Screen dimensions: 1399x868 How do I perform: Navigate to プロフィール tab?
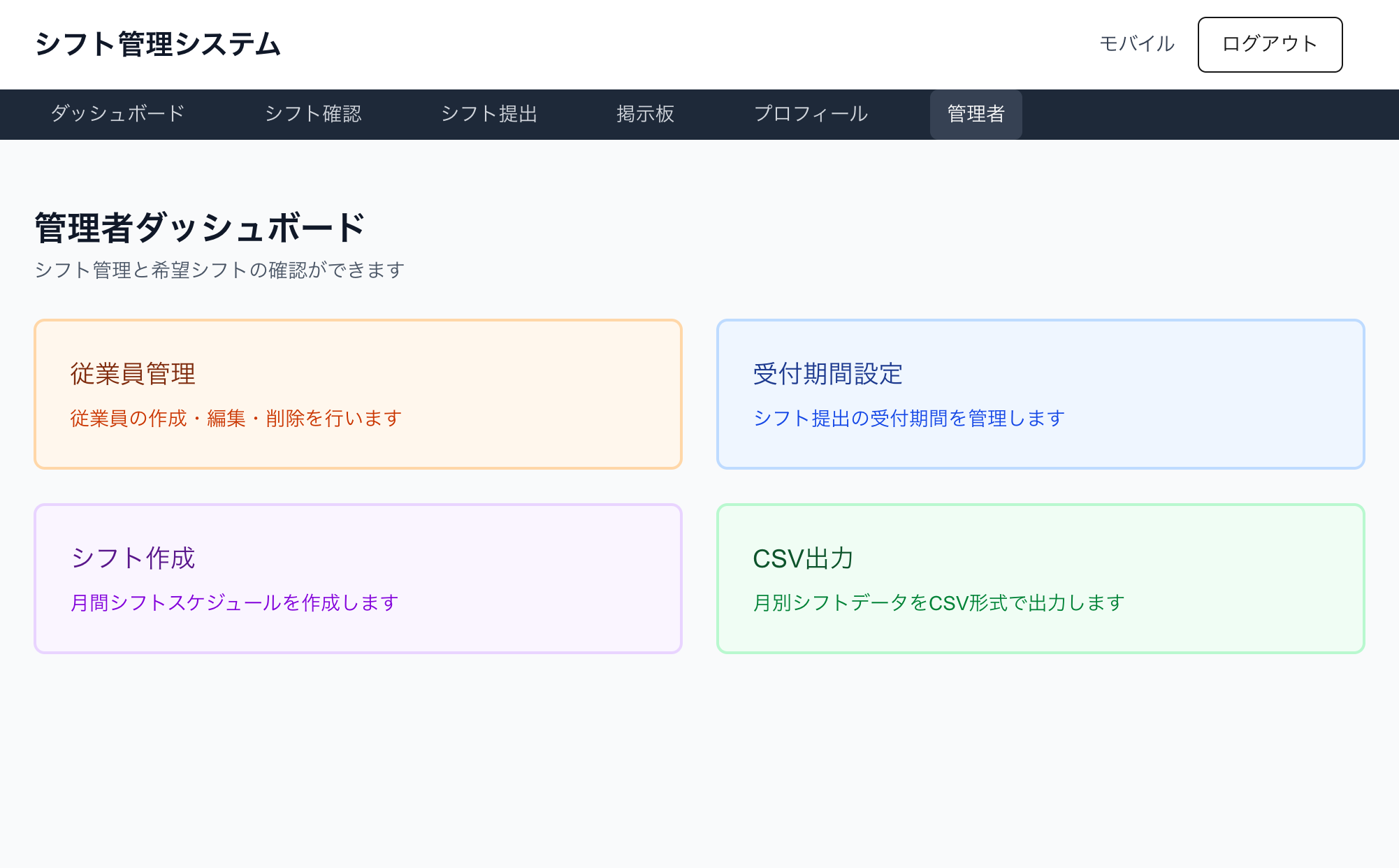pos(811,114)
